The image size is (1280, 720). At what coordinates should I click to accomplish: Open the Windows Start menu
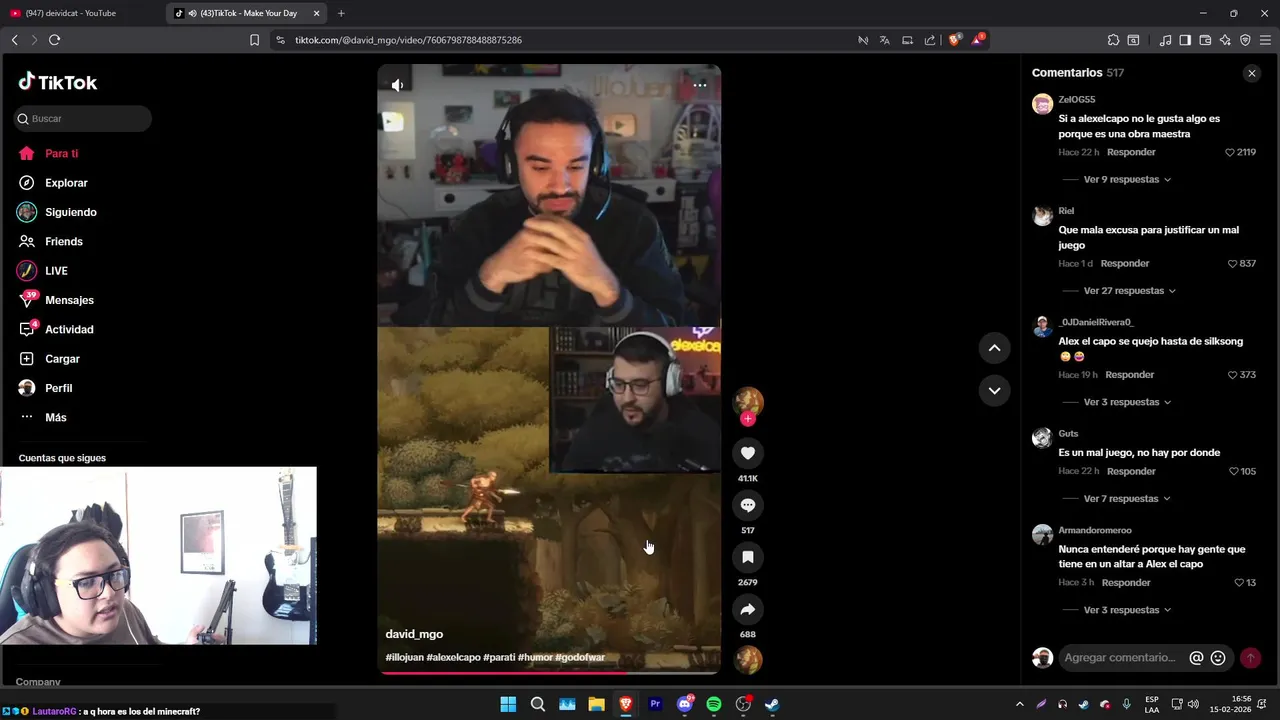click(508, 704)
